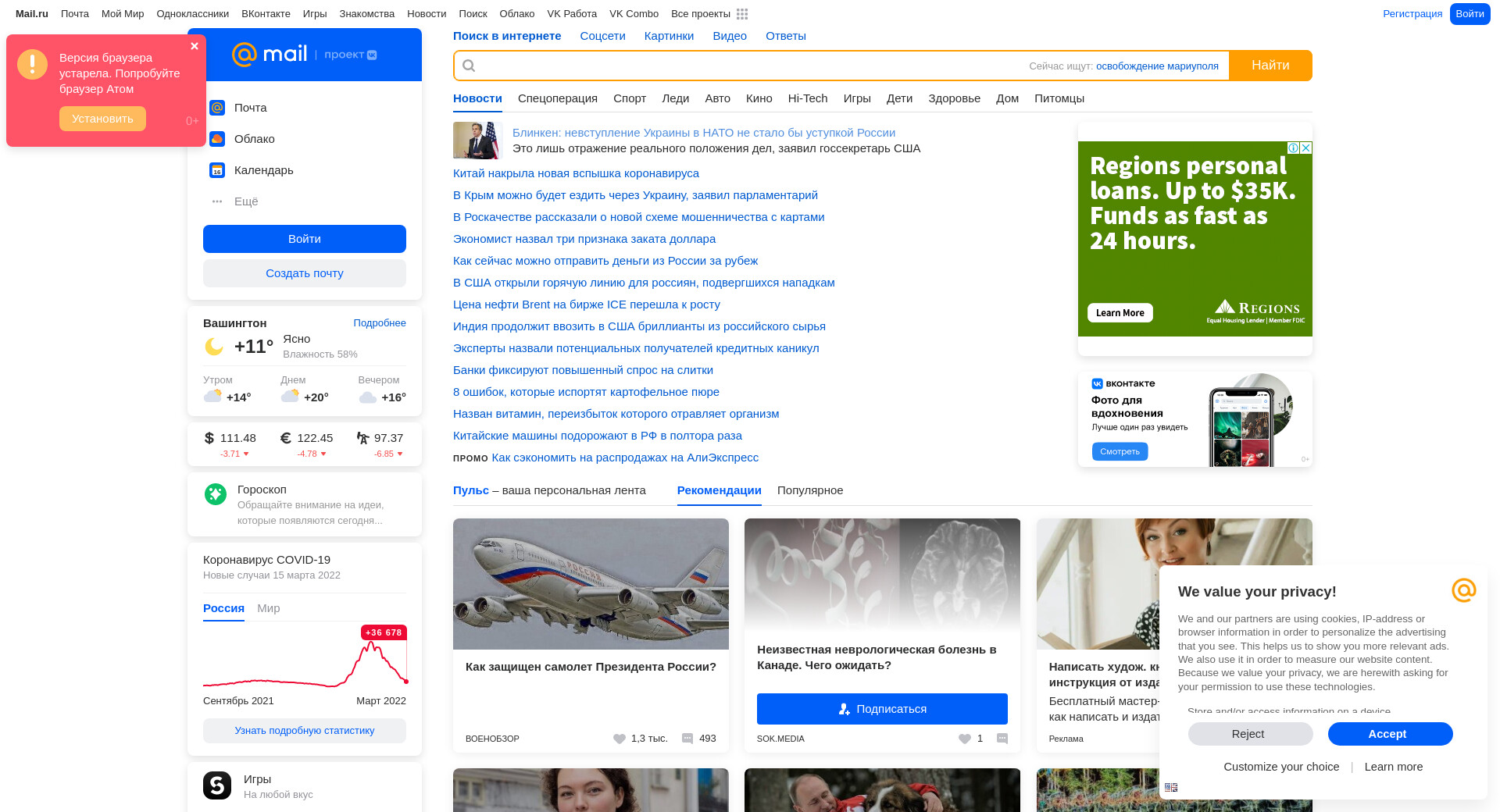Switch to the Популярное feed tab
Screen dimensions: 1500x812
[x=809, y=490]
